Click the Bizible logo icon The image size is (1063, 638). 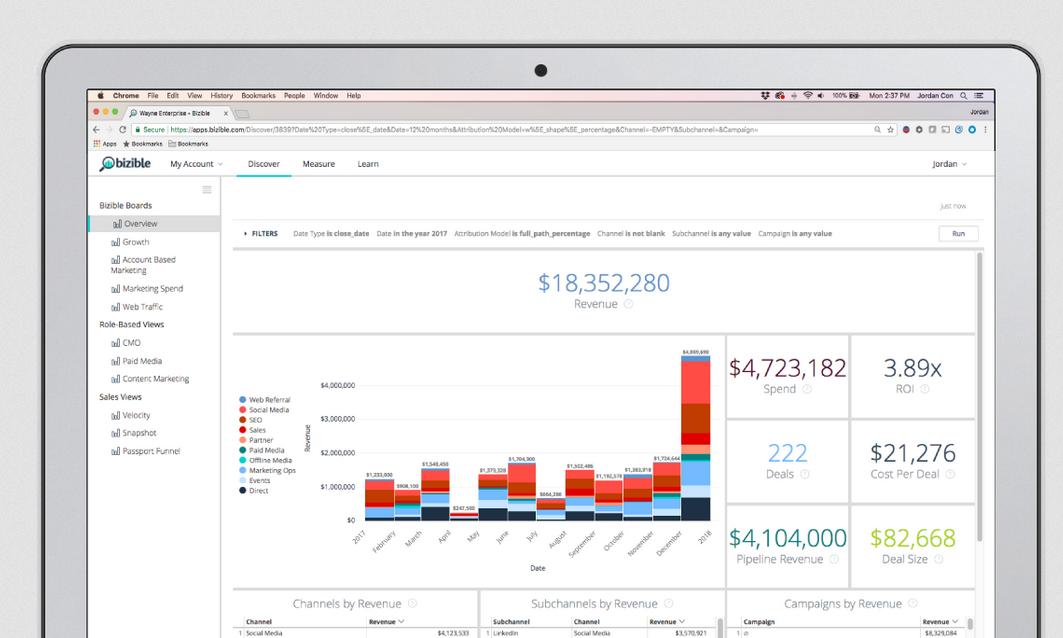[108, 164]
